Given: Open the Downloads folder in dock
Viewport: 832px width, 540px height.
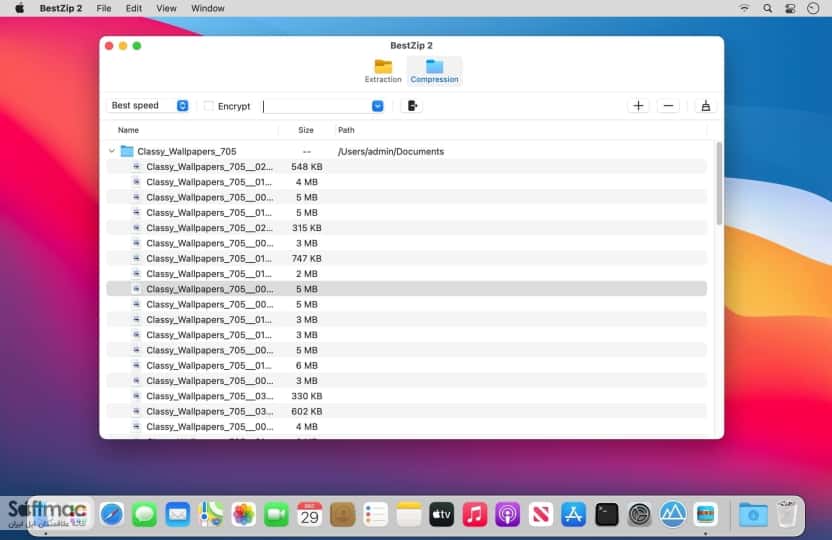Looking at the screenshot, I should tap(753, 514).
